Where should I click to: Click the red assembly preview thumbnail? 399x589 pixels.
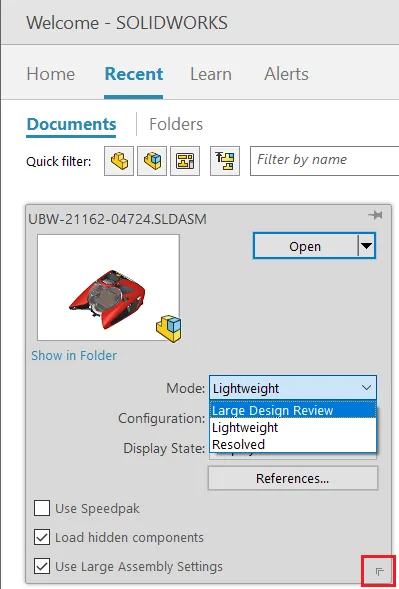[108, 287]
